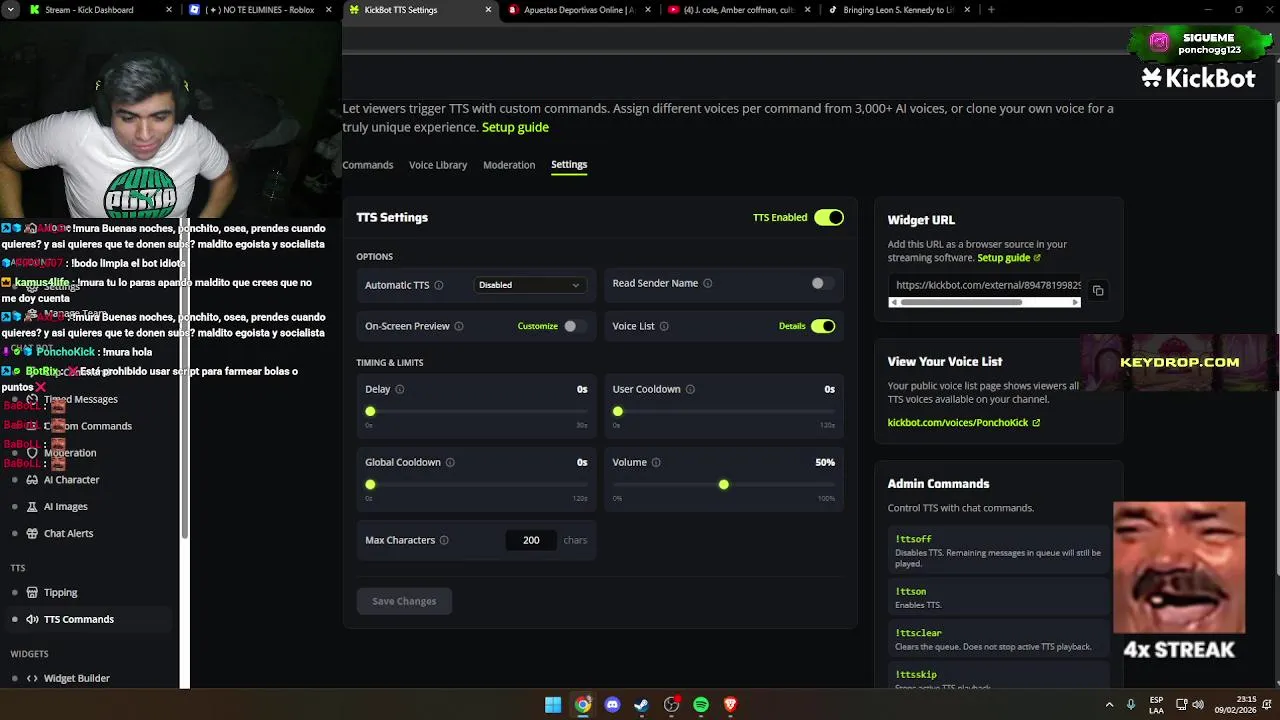Toggle the Voice List switch
The height and width of the screenshot is (720, 1280).
tap(823, 327)
